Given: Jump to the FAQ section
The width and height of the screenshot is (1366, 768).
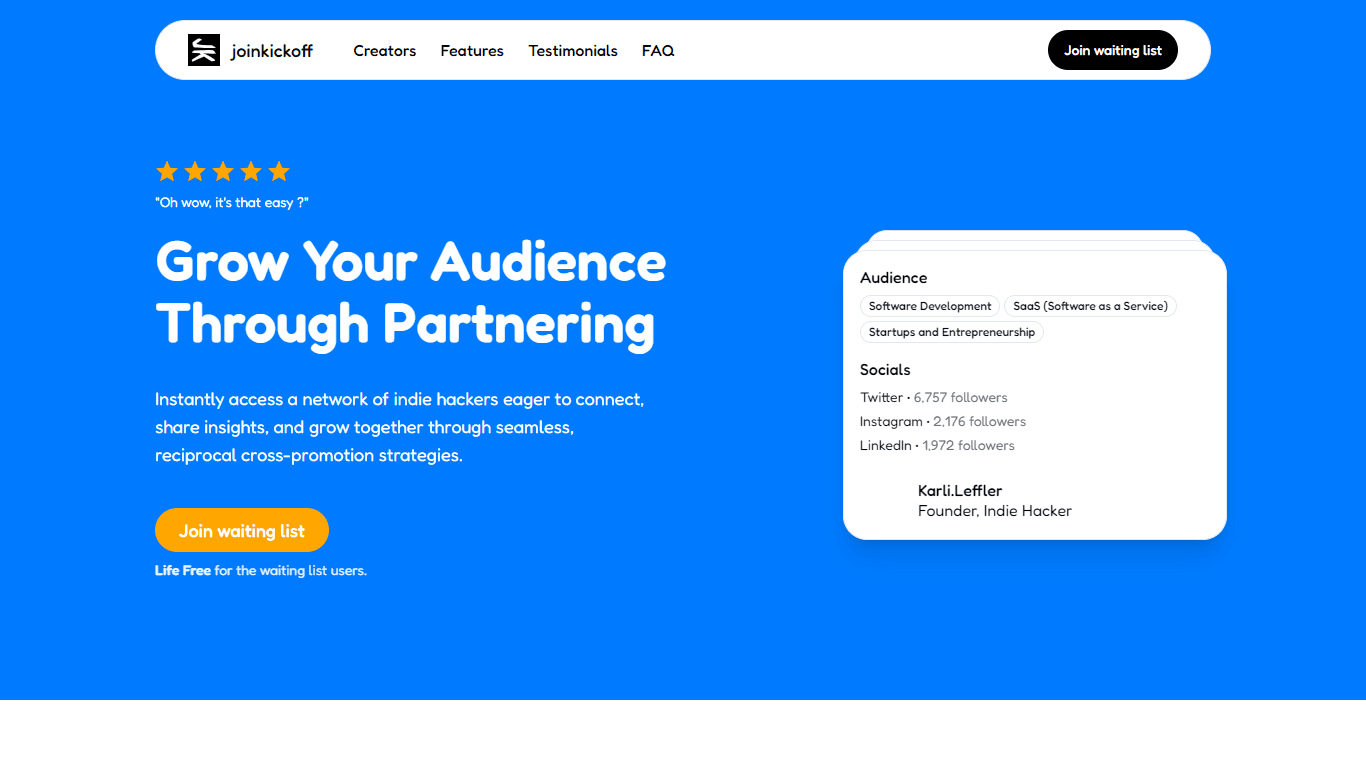Looking at the screenshot, I should pyautogui.click(x=658, y=51).
